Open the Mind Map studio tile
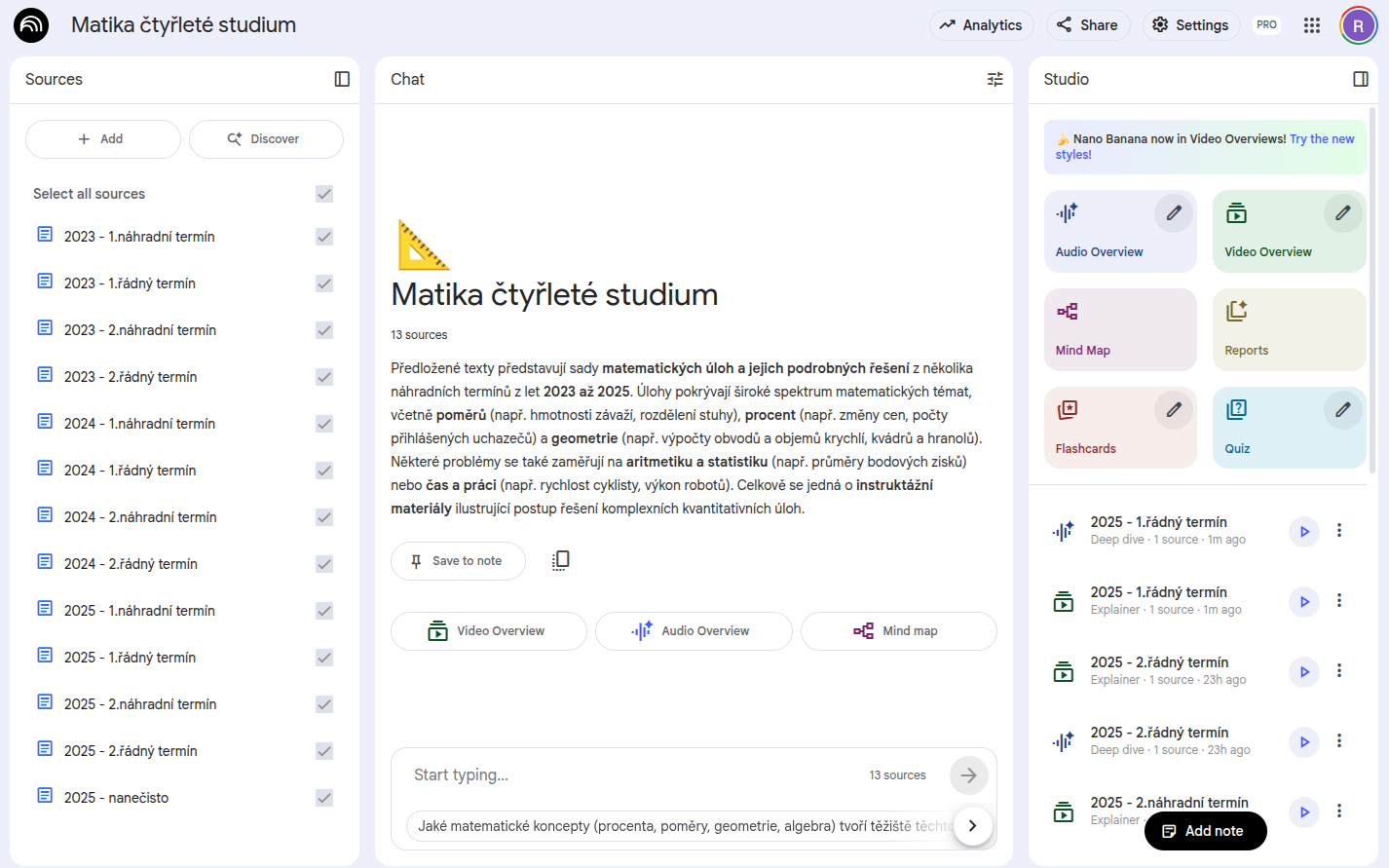 [1120, 329]
